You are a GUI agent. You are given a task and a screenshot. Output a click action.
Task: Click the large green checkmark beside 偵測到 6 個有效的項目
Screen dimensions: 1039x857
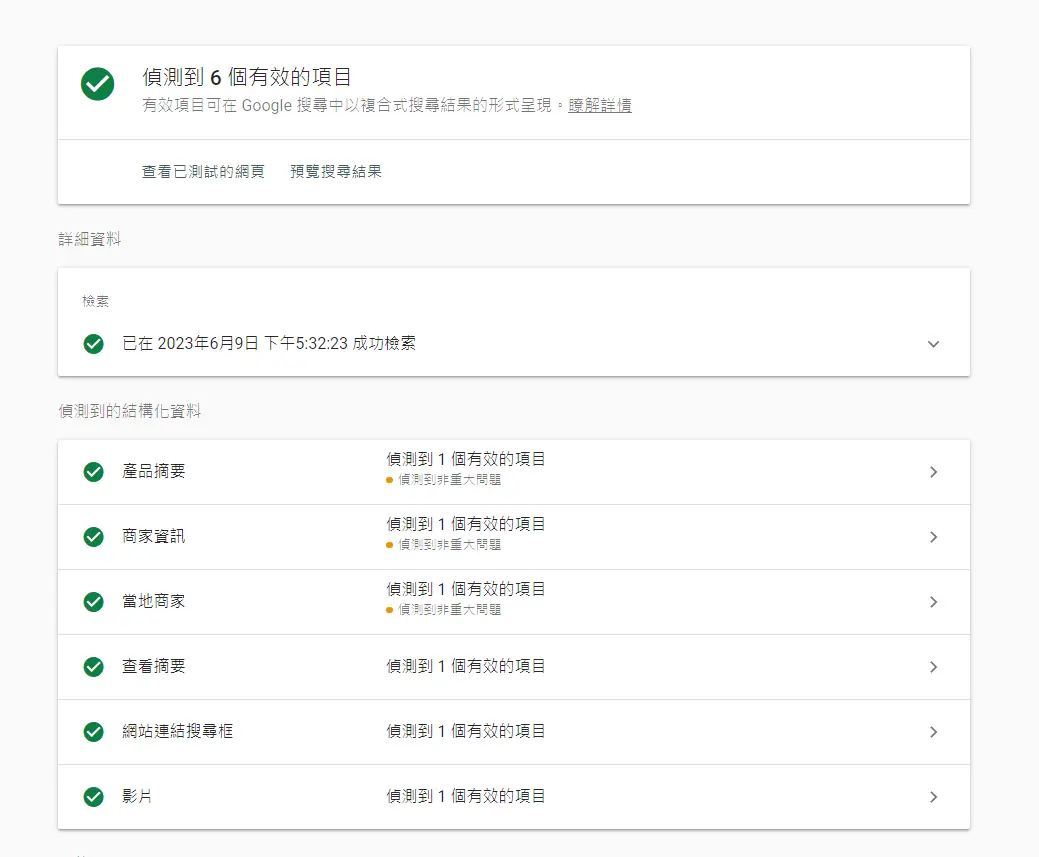pyautogui.click(x=97, y=85)
